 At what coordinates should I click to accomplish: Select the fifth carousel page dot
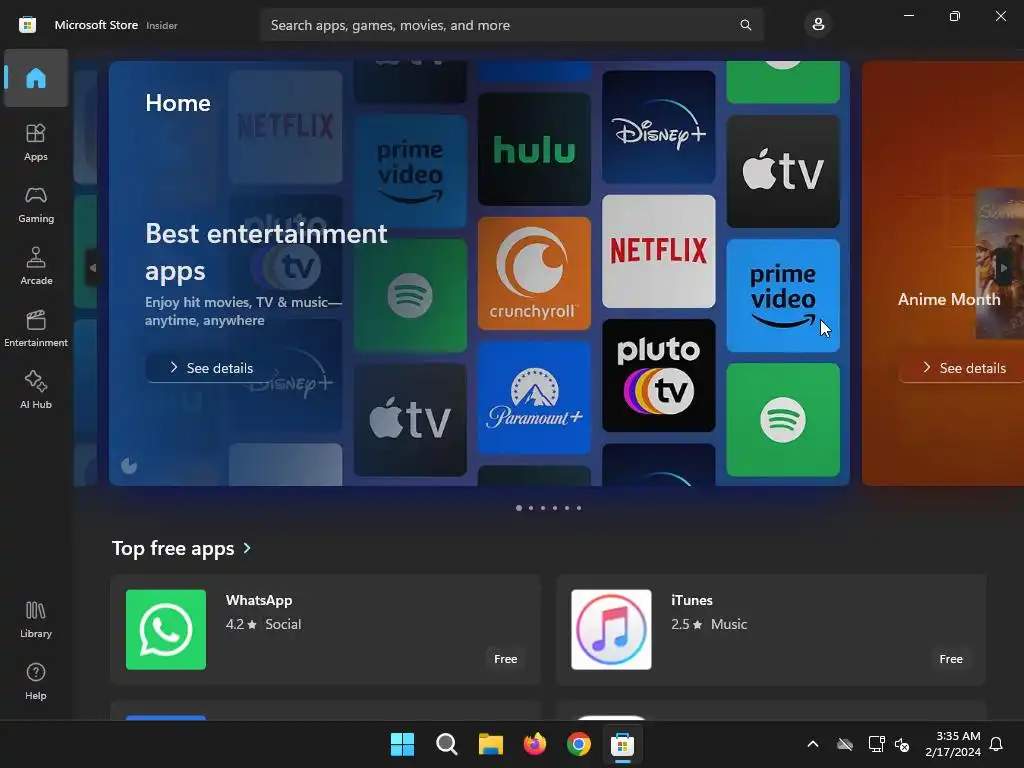(567, 507)
